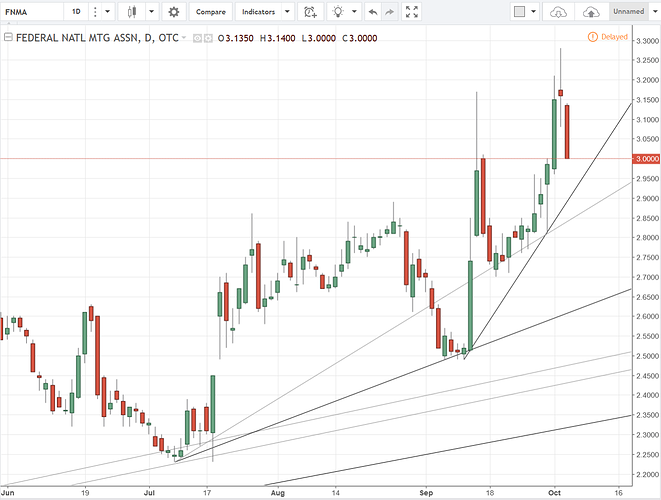Click the Compare button
661x500 pixels.
210,12
